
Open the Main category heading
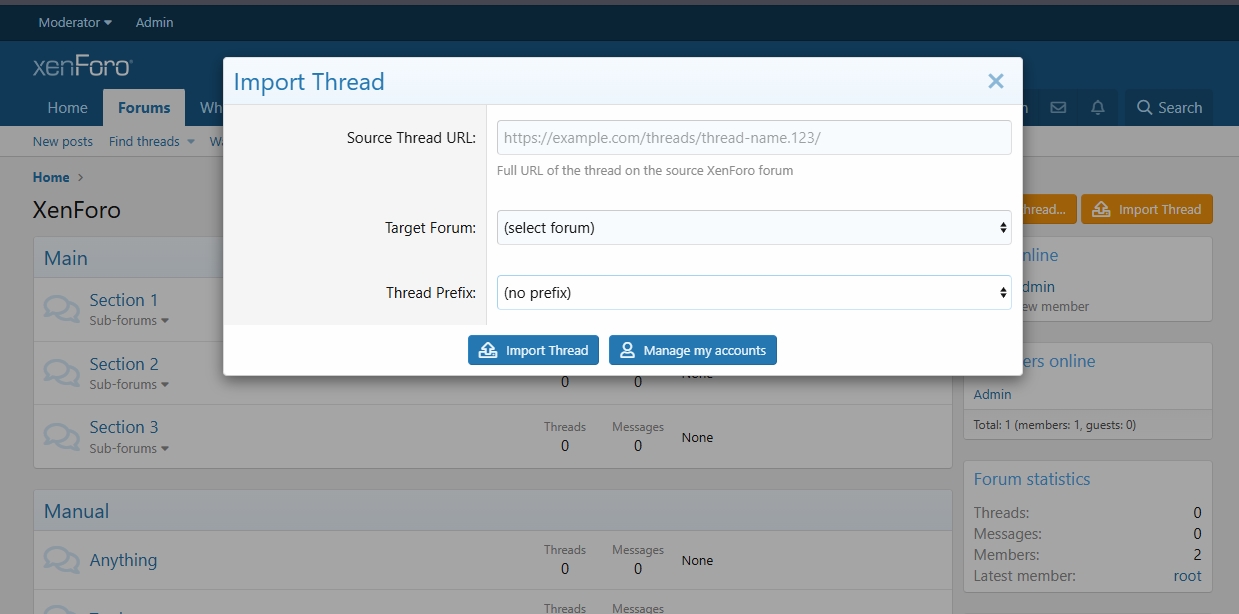(66, 258)
